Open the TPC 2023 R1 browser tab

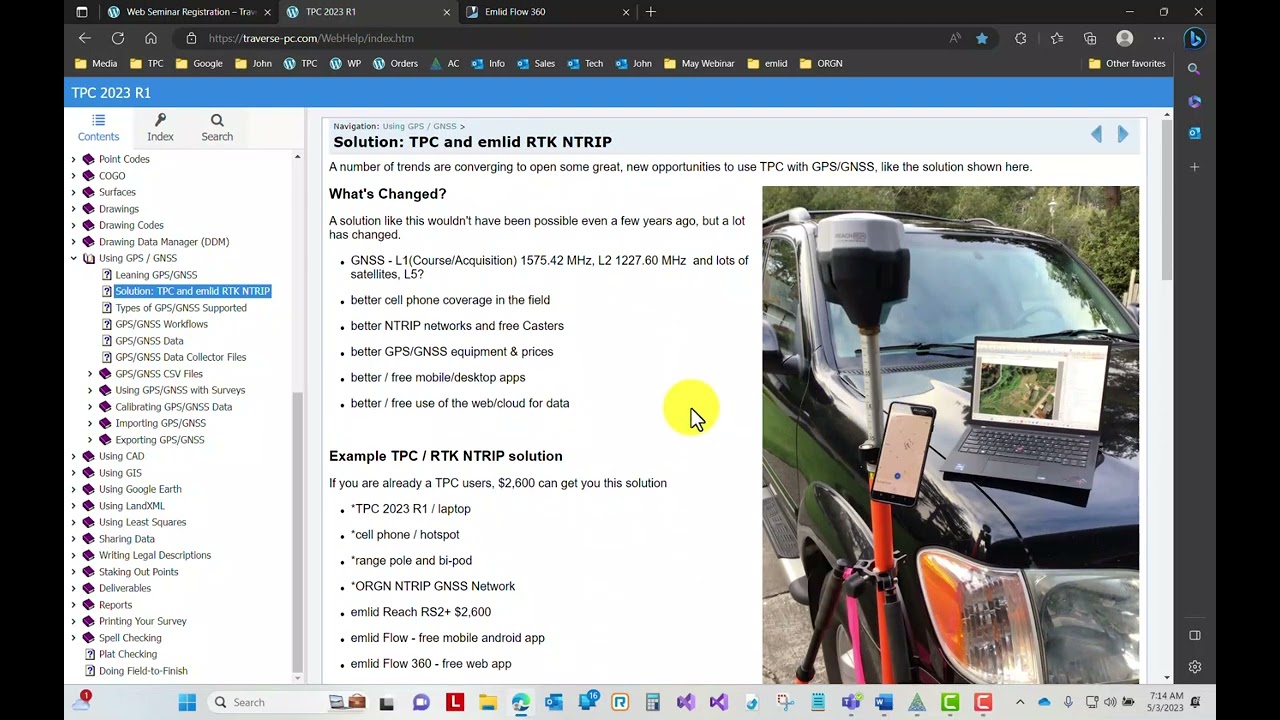[x=368, y=12]
